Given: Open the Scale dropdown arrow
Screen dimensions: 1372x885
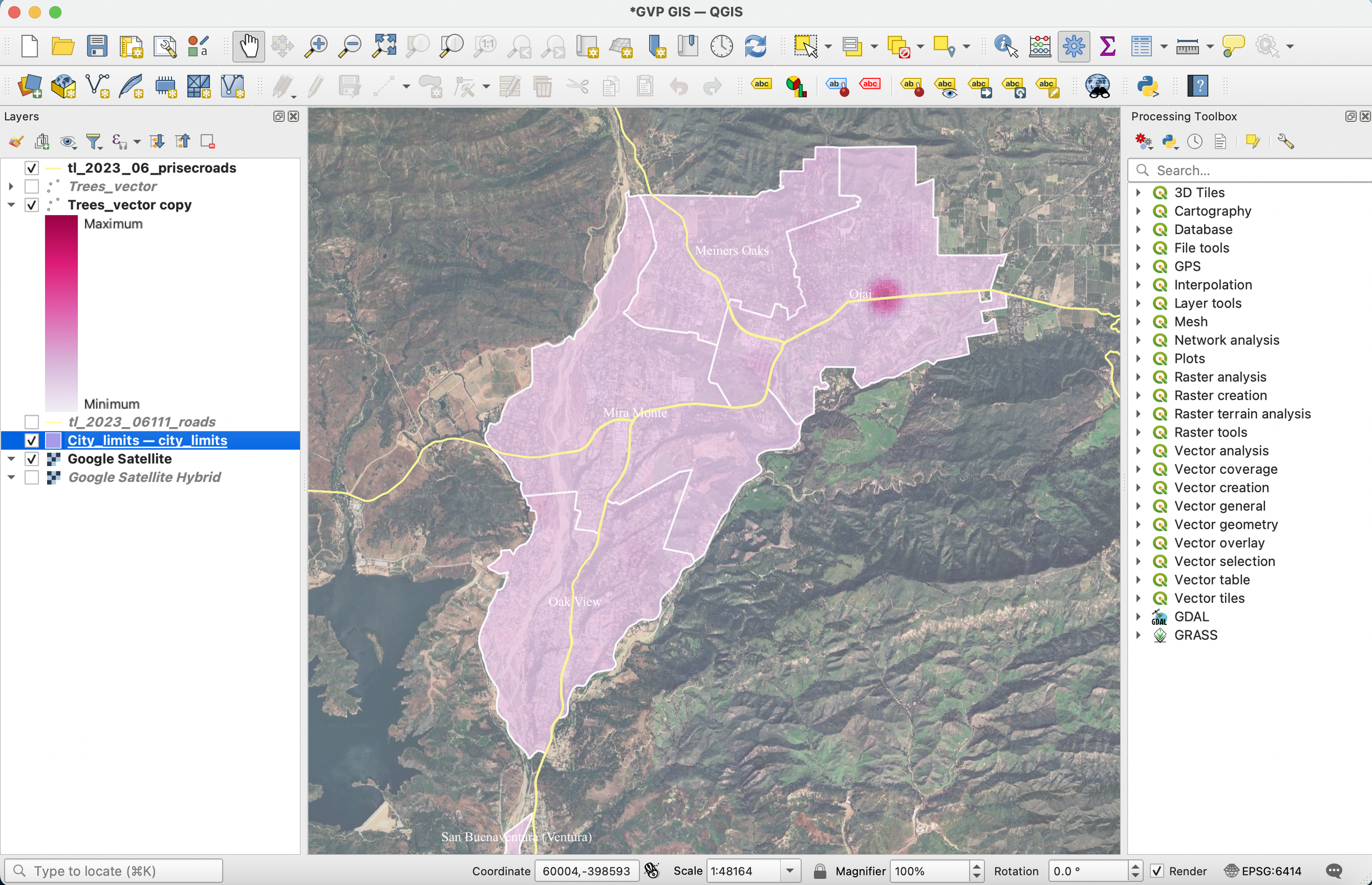Looking at the screenshot, I should coord(790,871).
